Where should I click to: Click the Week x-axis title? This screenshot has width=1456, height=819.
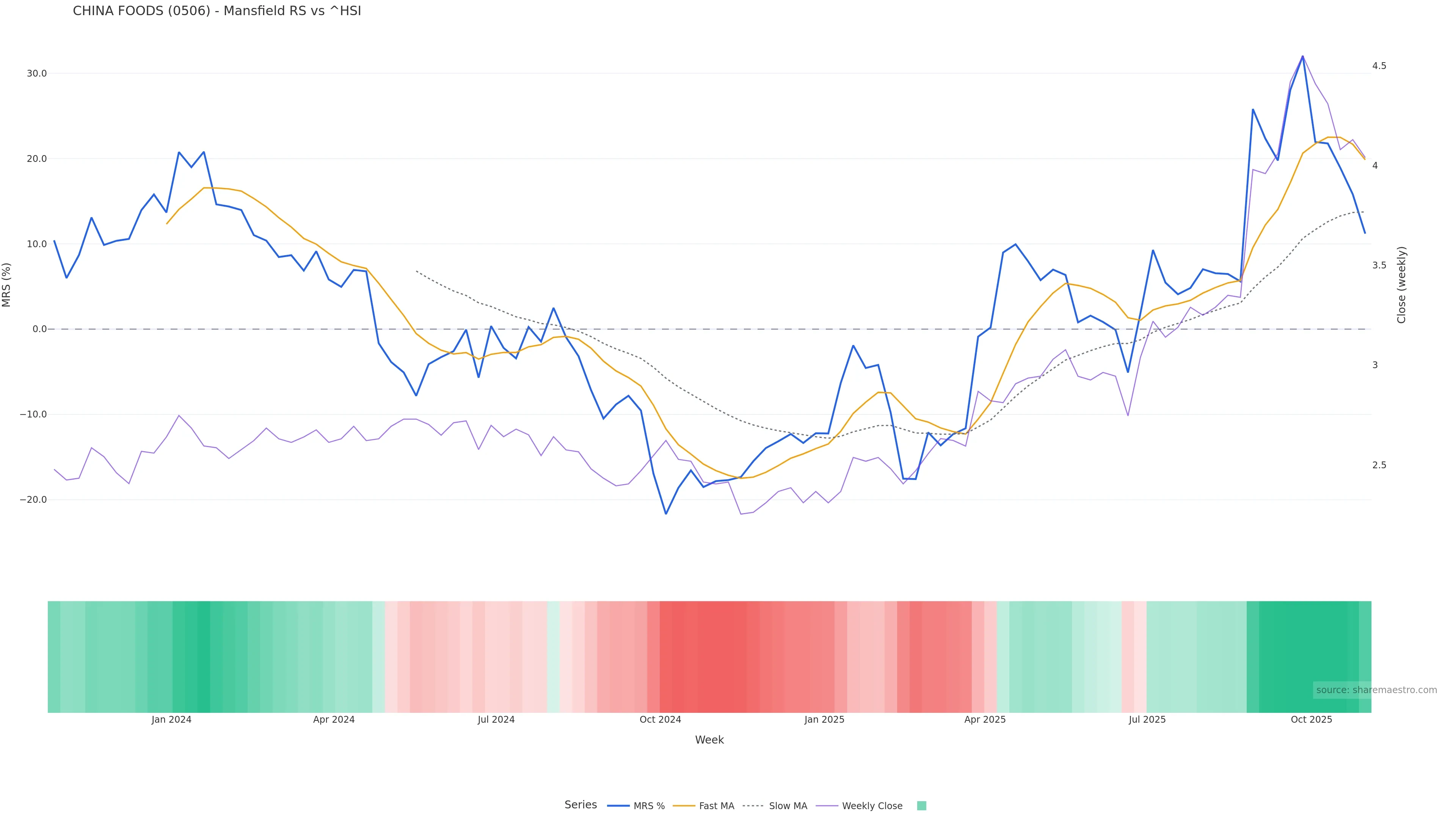pyautogui.click(x=709, y=740)
